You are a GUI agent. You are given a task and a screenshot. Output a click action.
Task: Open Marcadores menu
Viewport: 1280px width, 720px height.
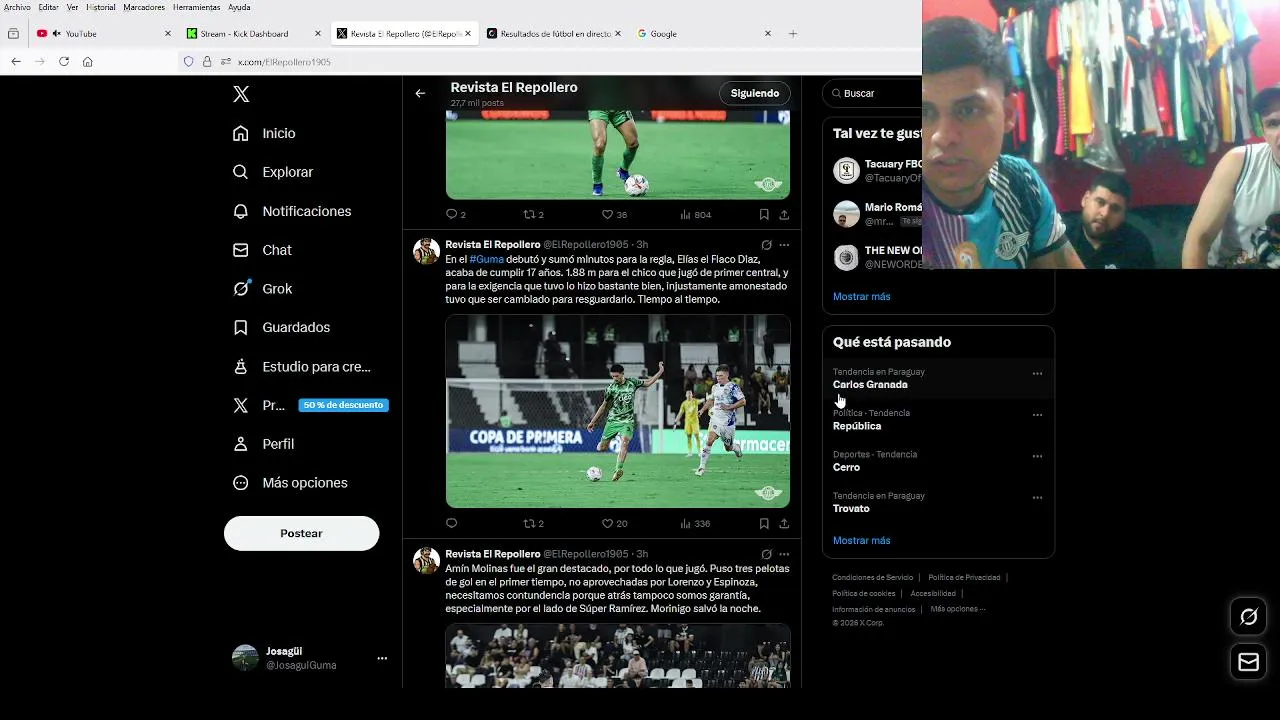[144, 7]
